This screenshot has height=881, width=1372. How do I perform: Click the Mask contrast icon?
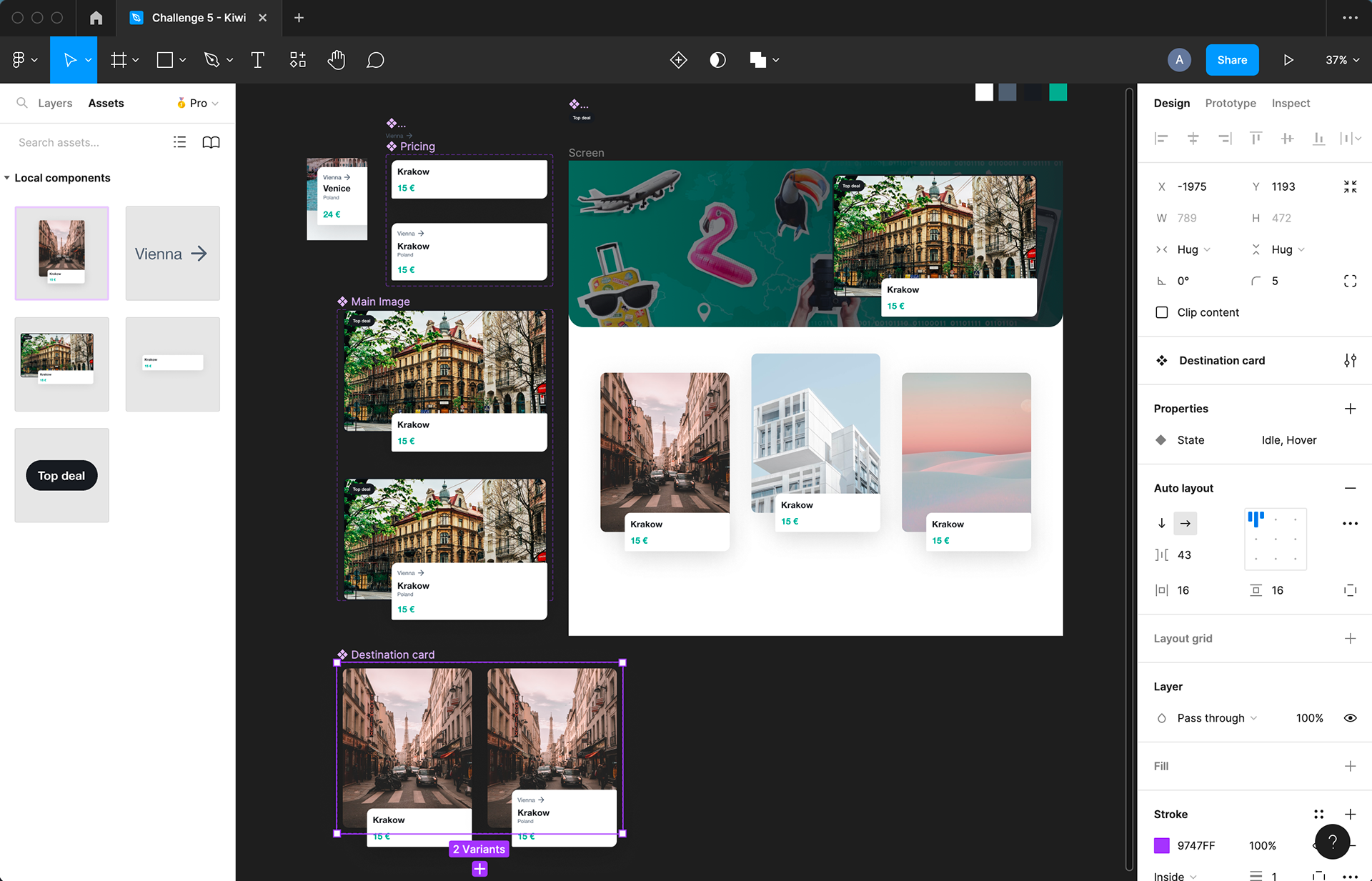click(718, 60)
